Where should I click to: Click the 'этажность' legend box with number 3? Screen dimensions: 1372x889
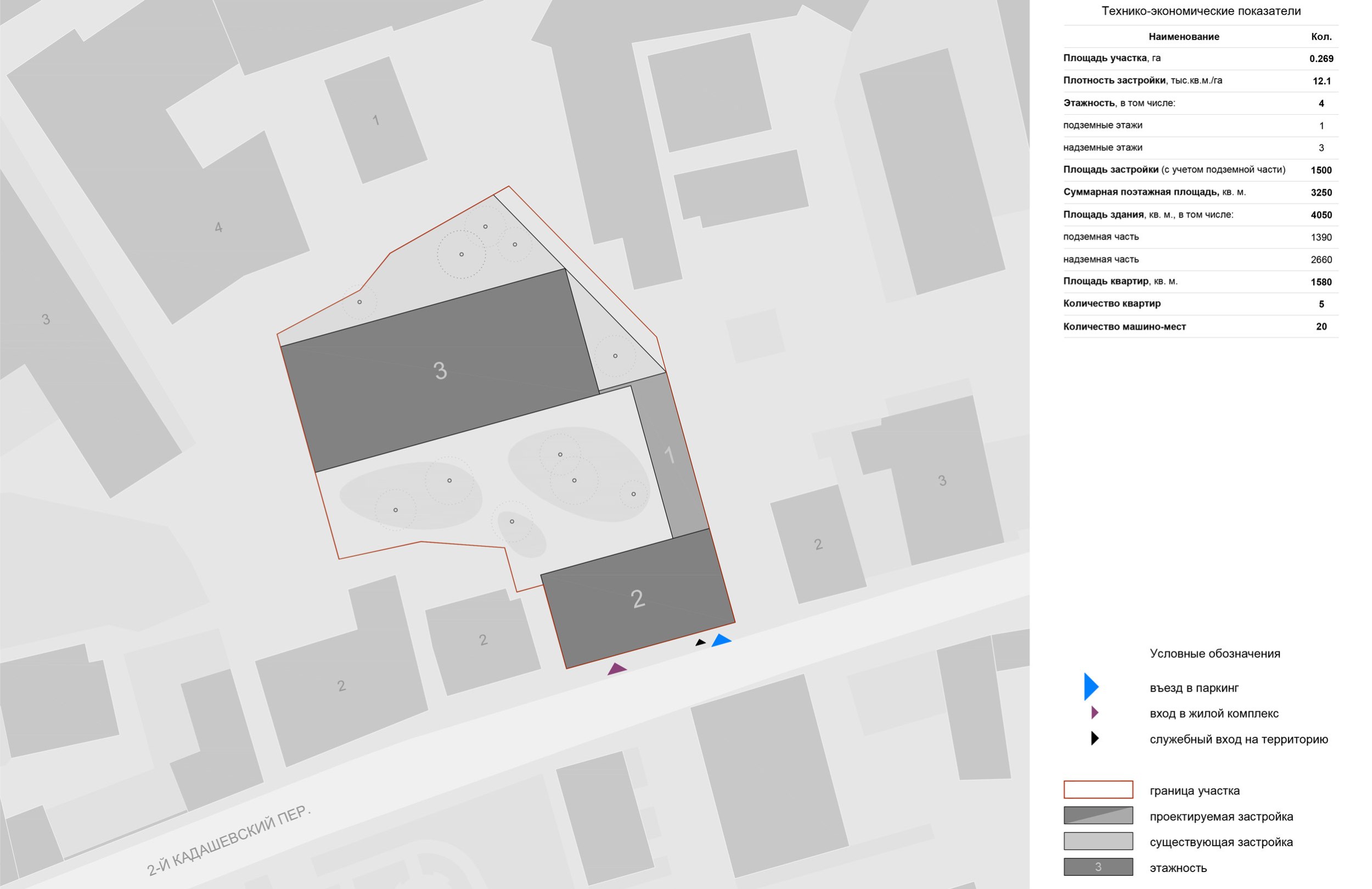1098,867
